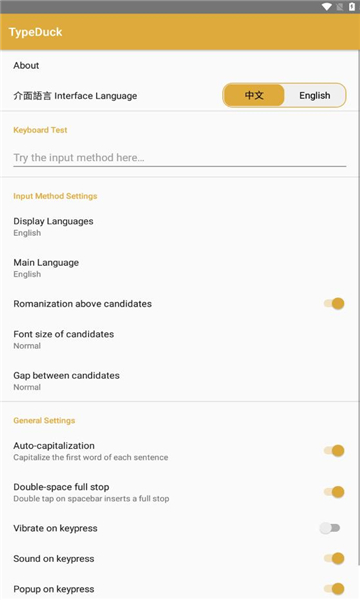Viewport: 360px width, 600px height.
Task: Disable Popup on keypress switch
Action: coord(334,589)
